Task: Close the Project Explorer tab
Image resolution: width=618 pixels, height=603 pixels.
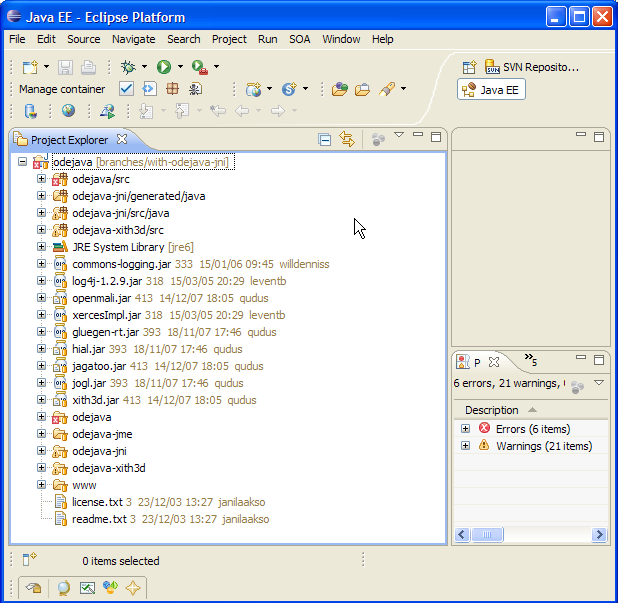Action: pyautogui.click(x=122, y=139)
